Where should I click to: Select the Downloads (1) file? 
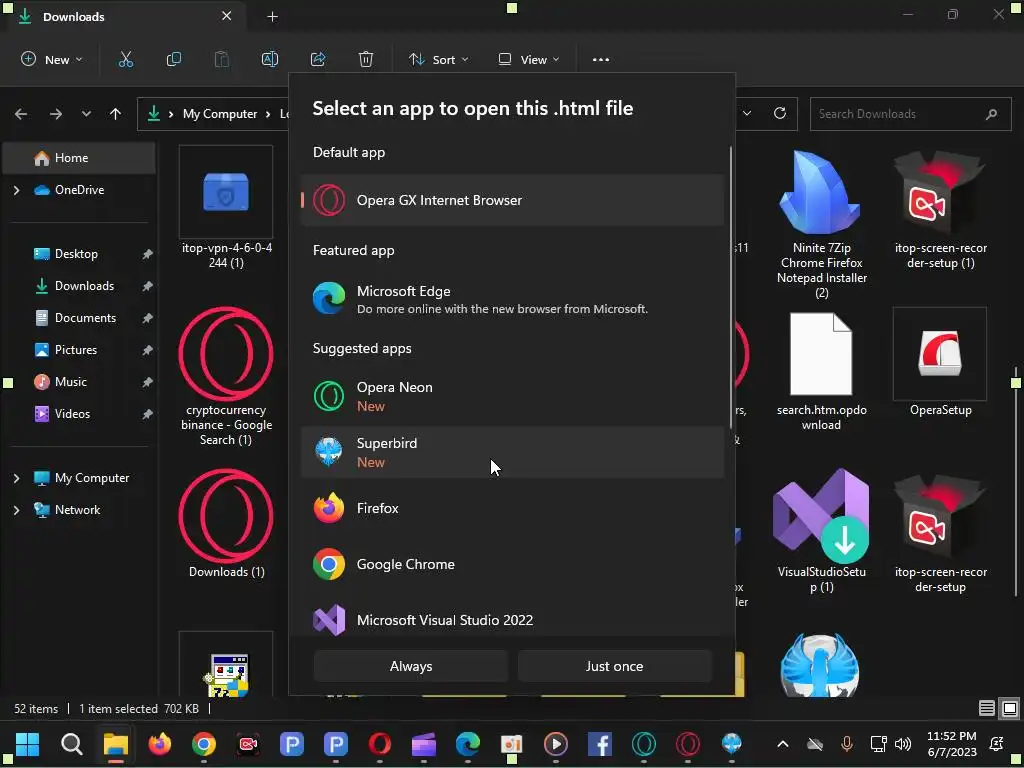click(x=226, y=523)
